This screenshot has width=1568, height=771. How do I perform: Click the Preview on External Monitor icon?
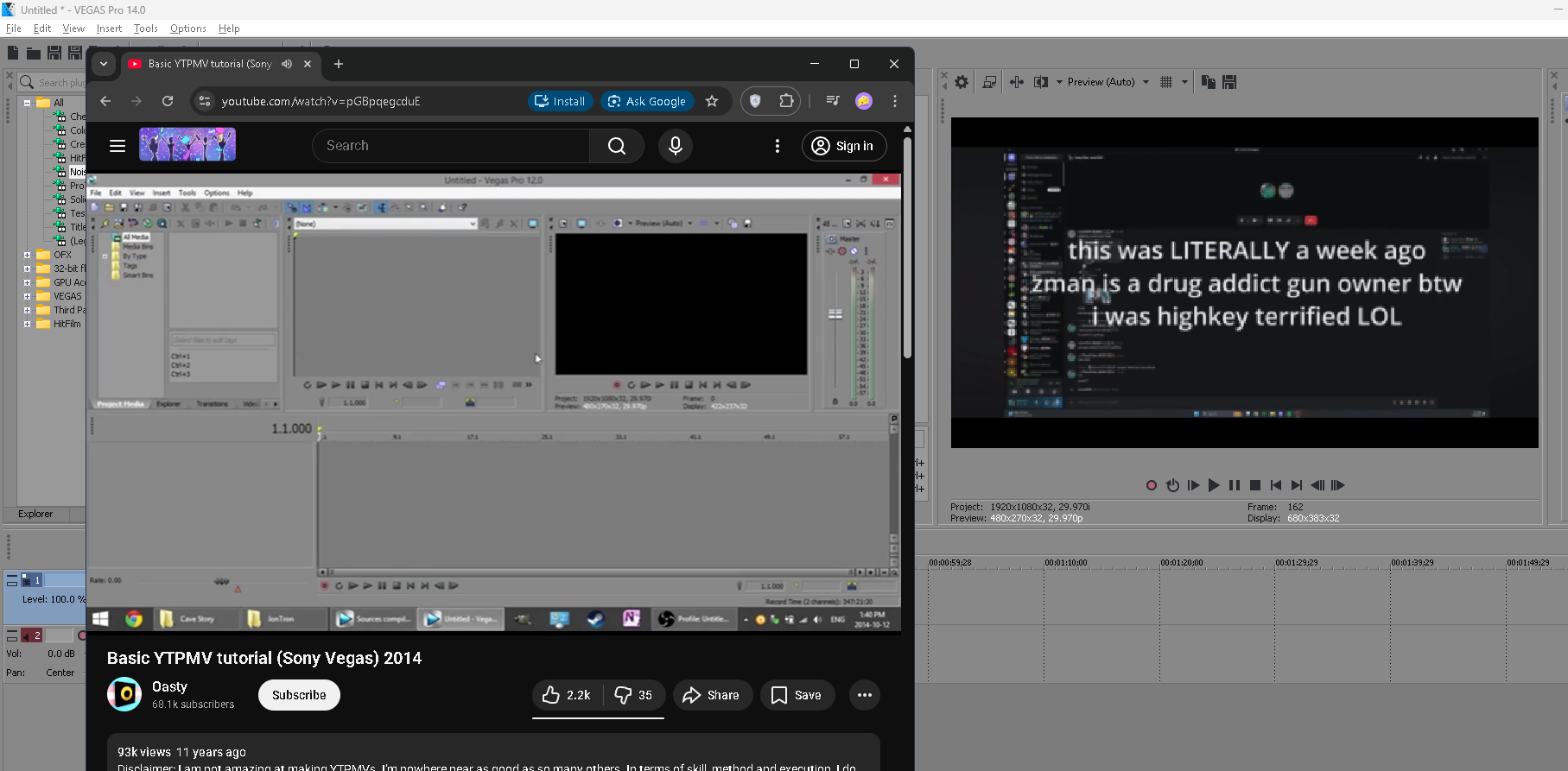[990, 82]
